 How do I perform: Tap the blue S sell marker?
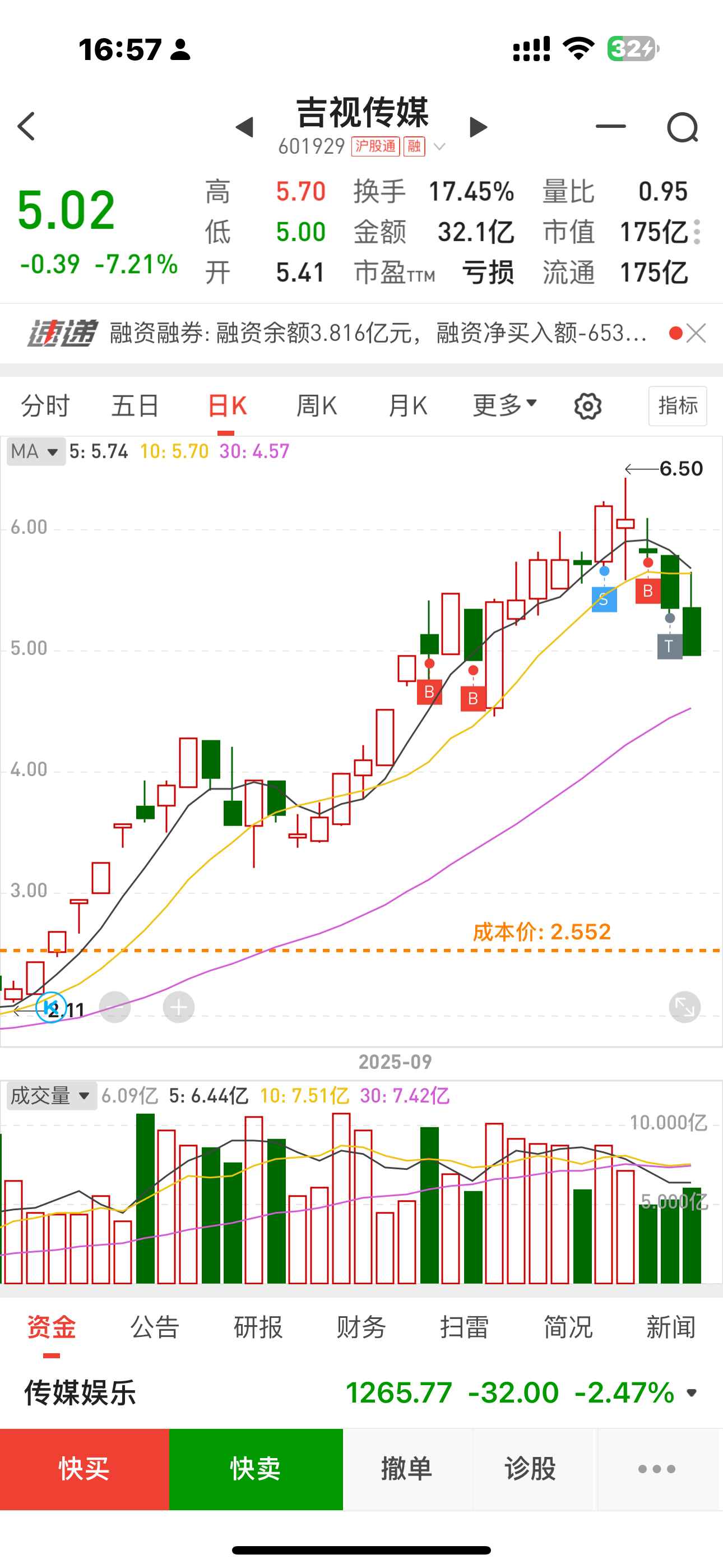click(x=604, y=599)
